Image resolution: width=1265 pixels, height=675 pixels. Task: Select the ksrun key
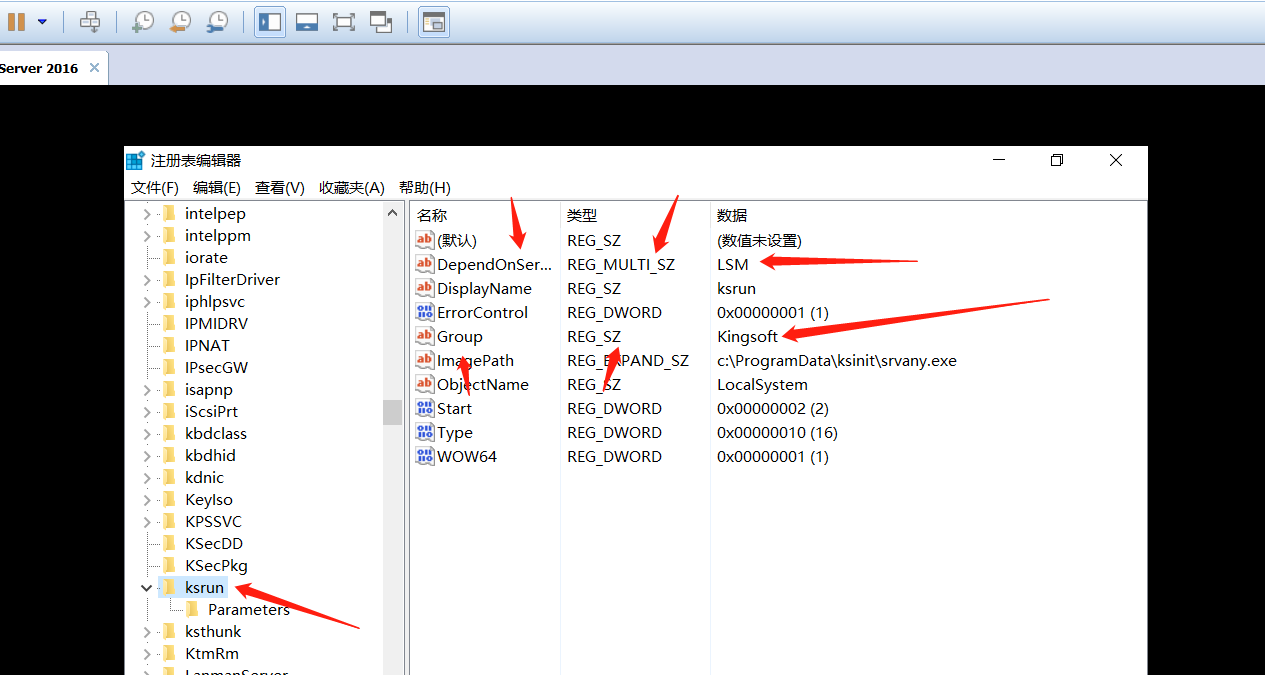click(205, 588)
